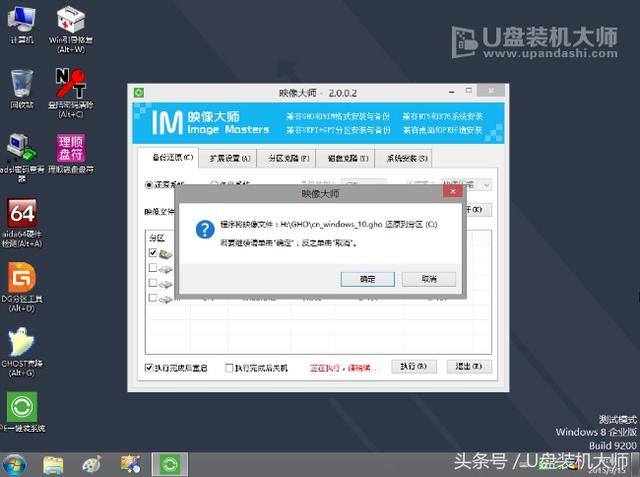The width and height of the screenshot is (640, 477).
Task: Click the Execute (R) button
Action: click(x=413, y=366)
